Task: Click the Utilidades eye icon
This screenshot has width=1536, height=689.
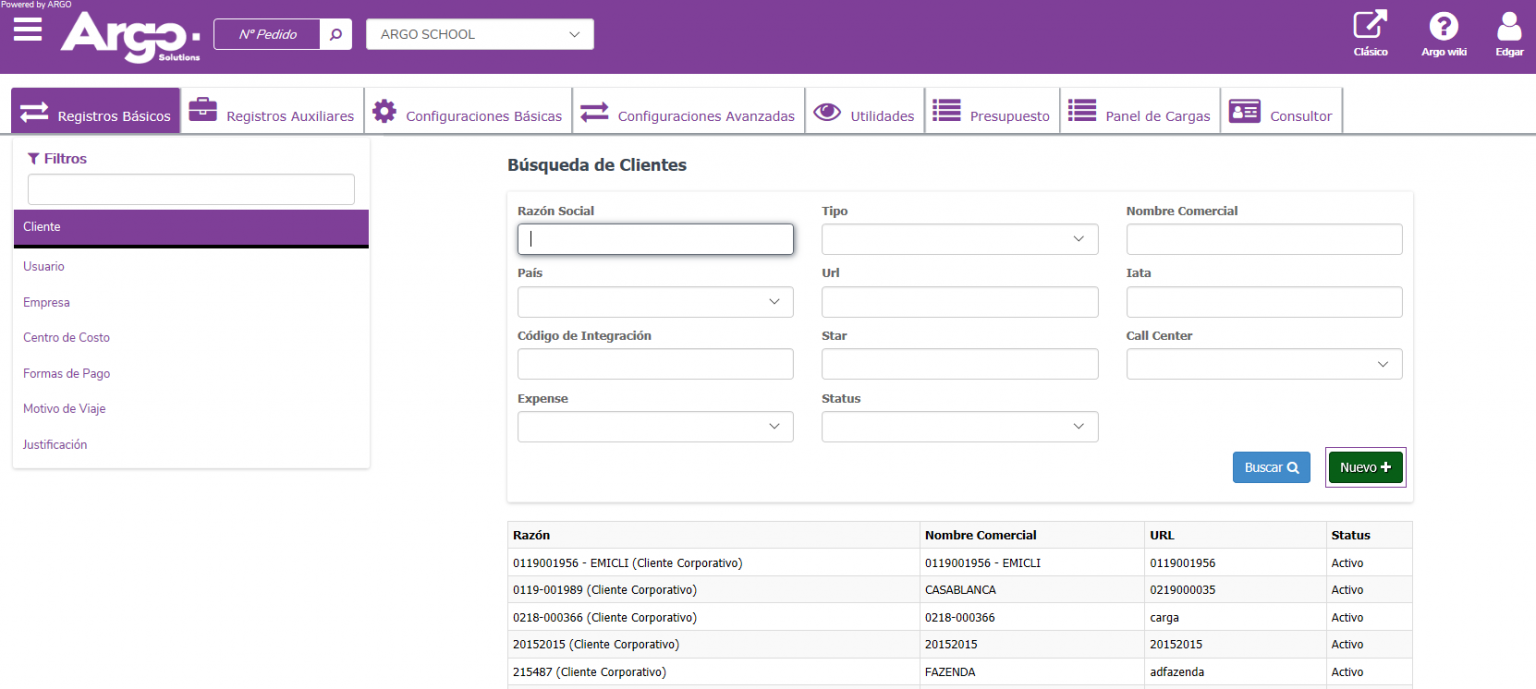Action: (827, 111)
